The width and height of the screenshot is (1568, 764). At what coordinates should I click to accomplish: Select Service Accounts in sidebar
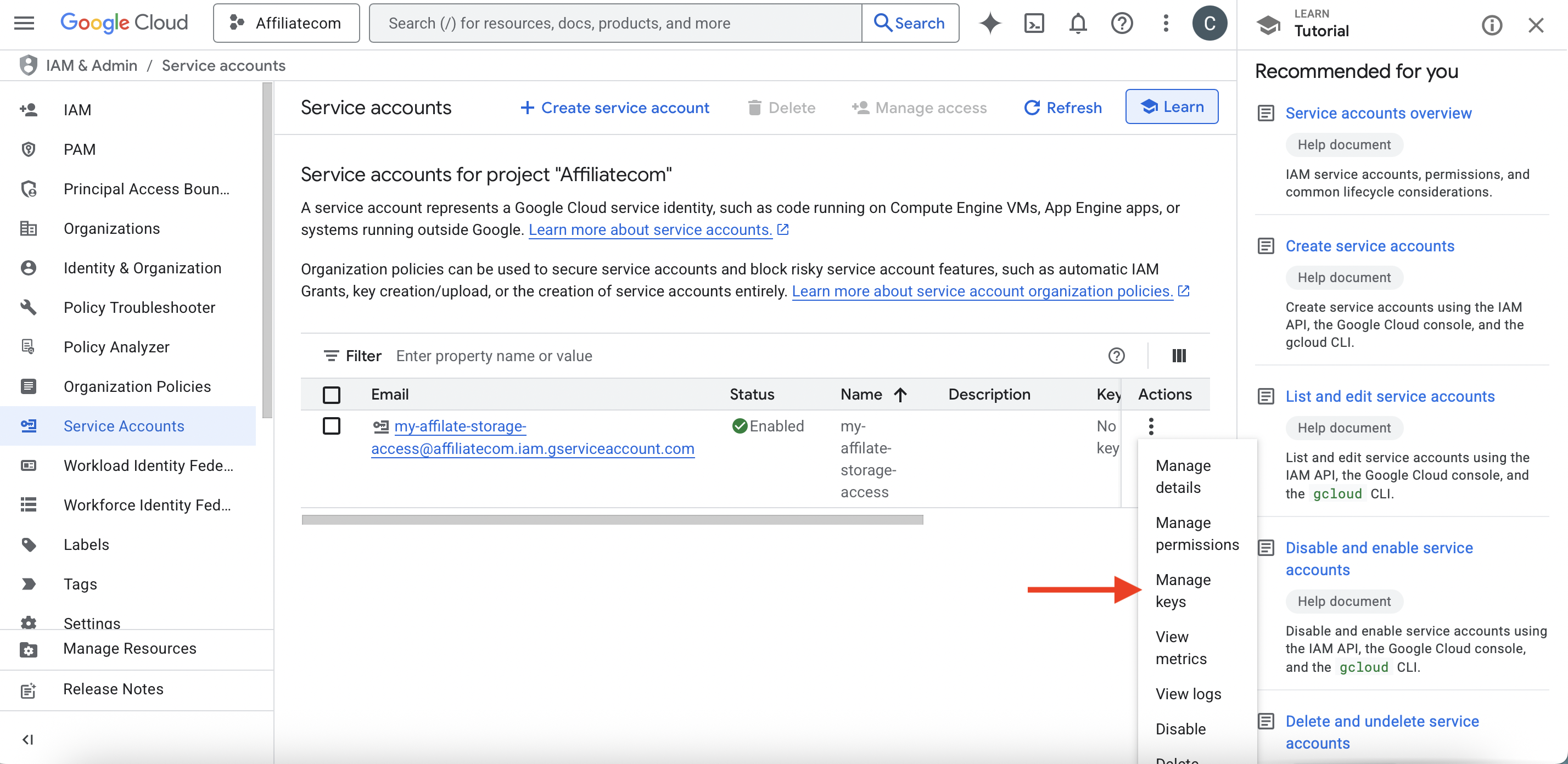coord(128,426)
